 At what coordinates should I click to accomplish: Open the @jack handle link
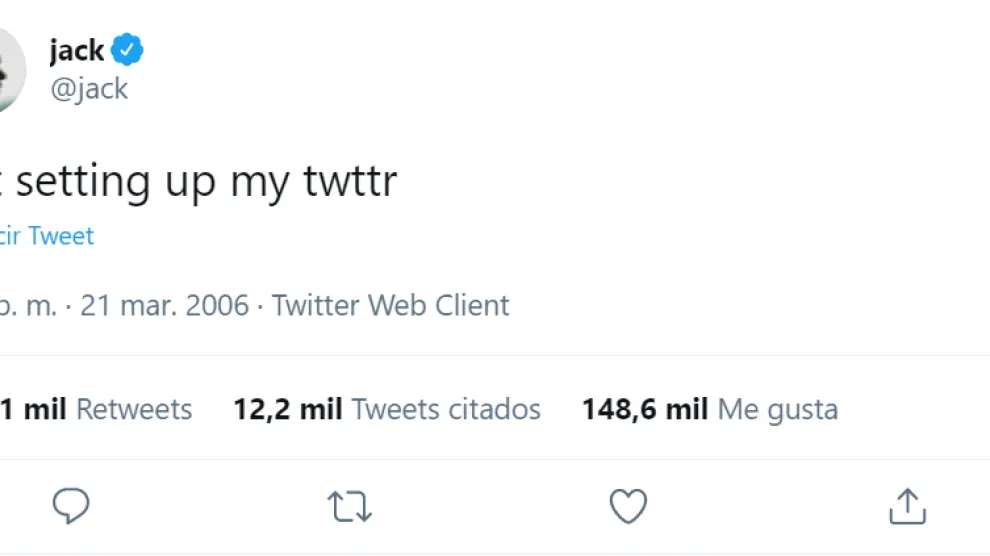pyautogui.click(x=89, y=88)
